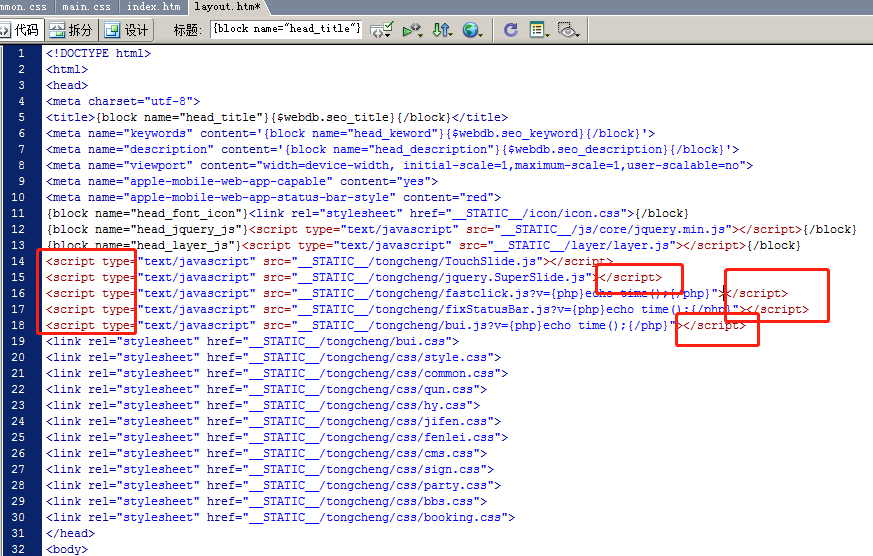Screen dimensions: 873x556
Task: Refresh design view with the circular arrow
Action: click(510, 30)
